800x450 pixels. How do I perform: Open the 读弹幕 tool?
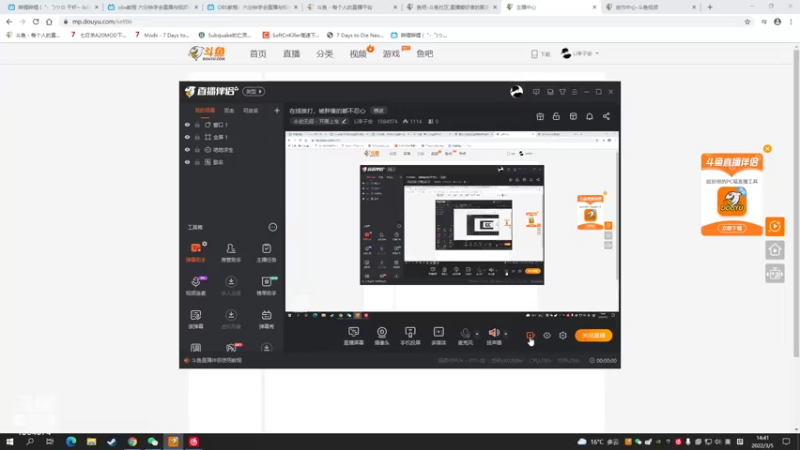click(x=196, y=319)
